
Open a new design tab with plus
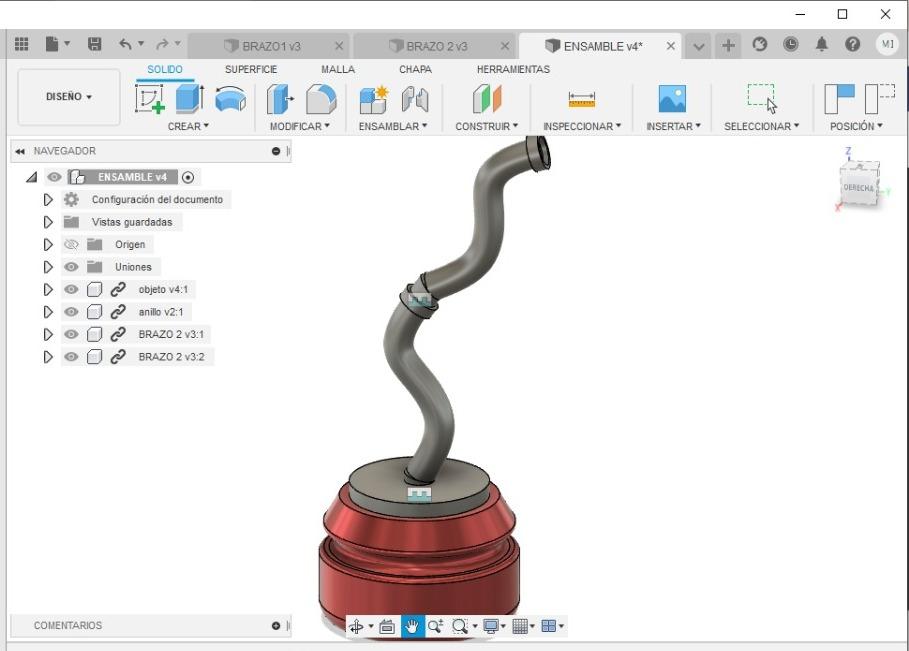pyautogui.click(x=729, y=45)
